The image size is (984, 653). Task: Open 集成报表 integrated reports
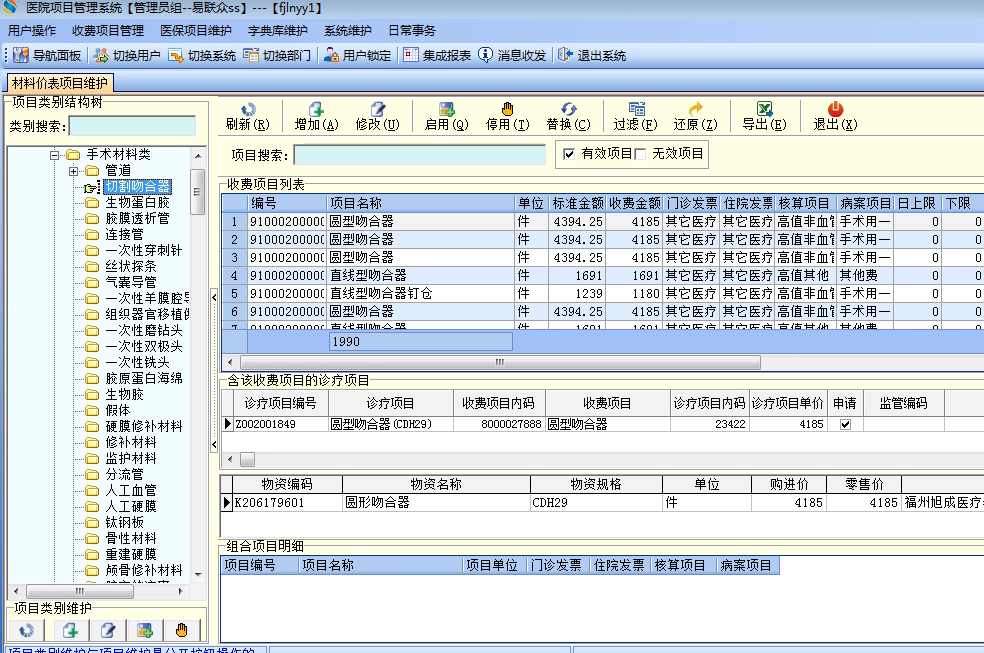click(437, 55)
